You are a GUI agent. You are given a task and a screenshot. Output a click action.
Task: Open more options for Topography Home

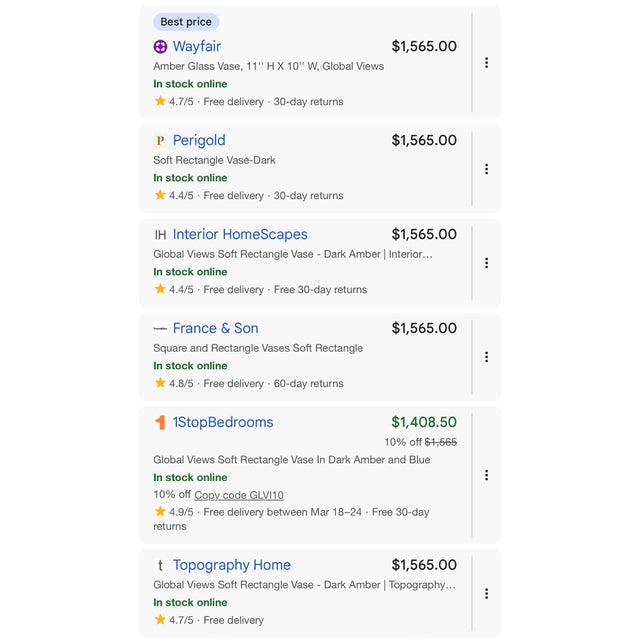[x=486, y=593]
